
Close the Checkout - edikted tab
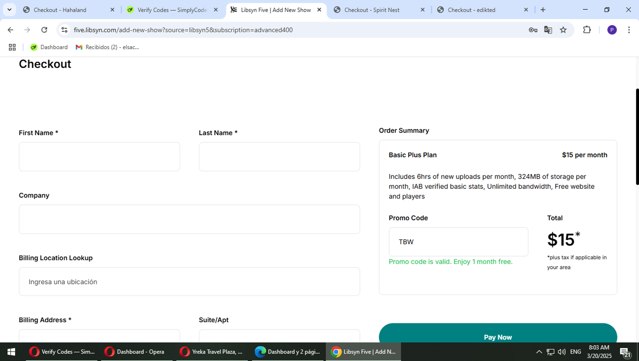pyautogui.click(x=526, y=10)
